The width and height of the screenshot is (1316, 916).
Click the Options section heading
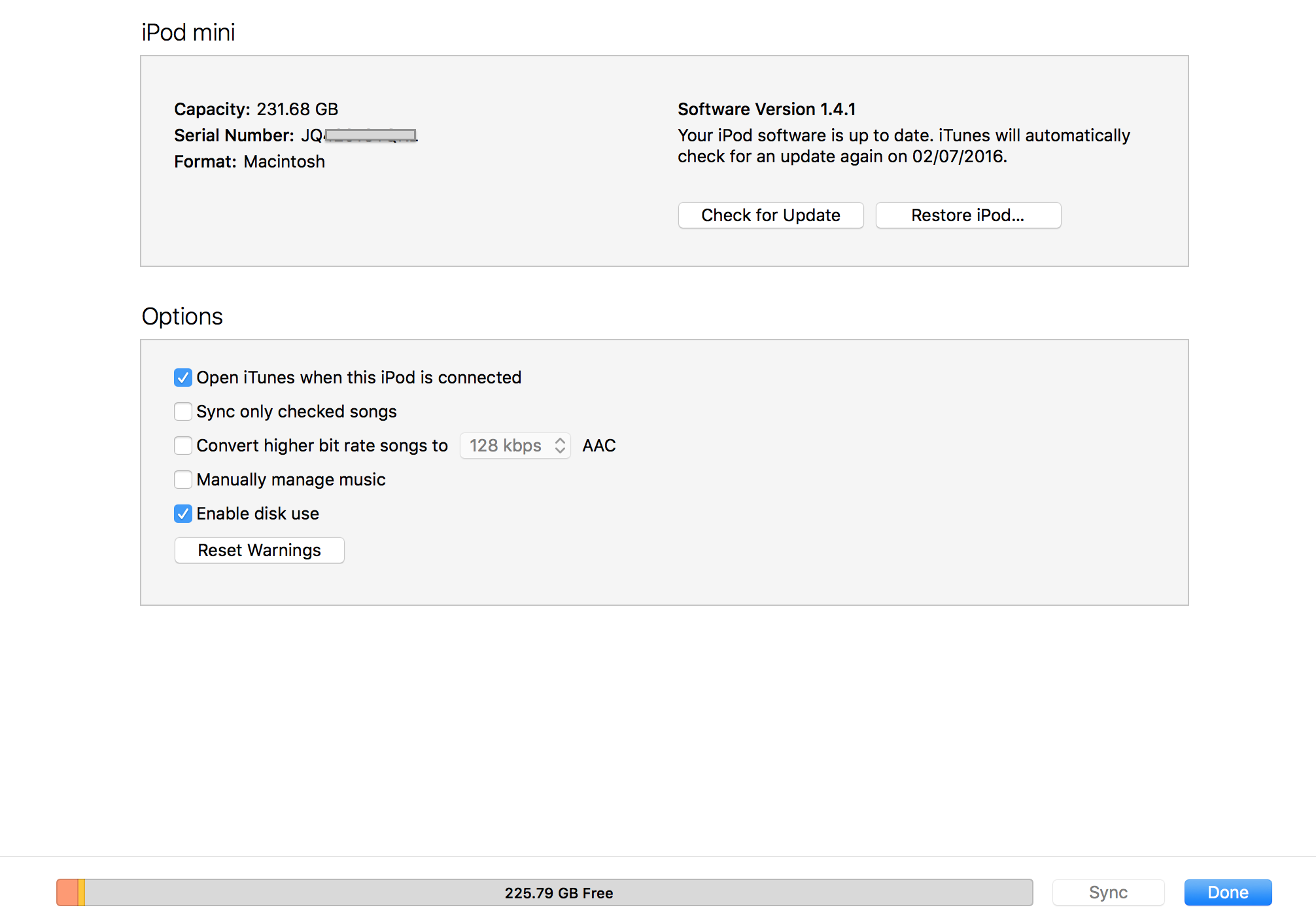182,316
